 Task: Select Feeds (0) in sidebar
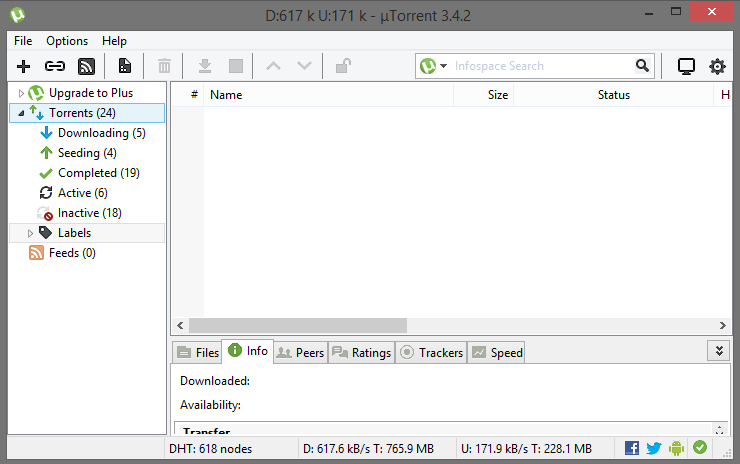click(x=72, y=253)
